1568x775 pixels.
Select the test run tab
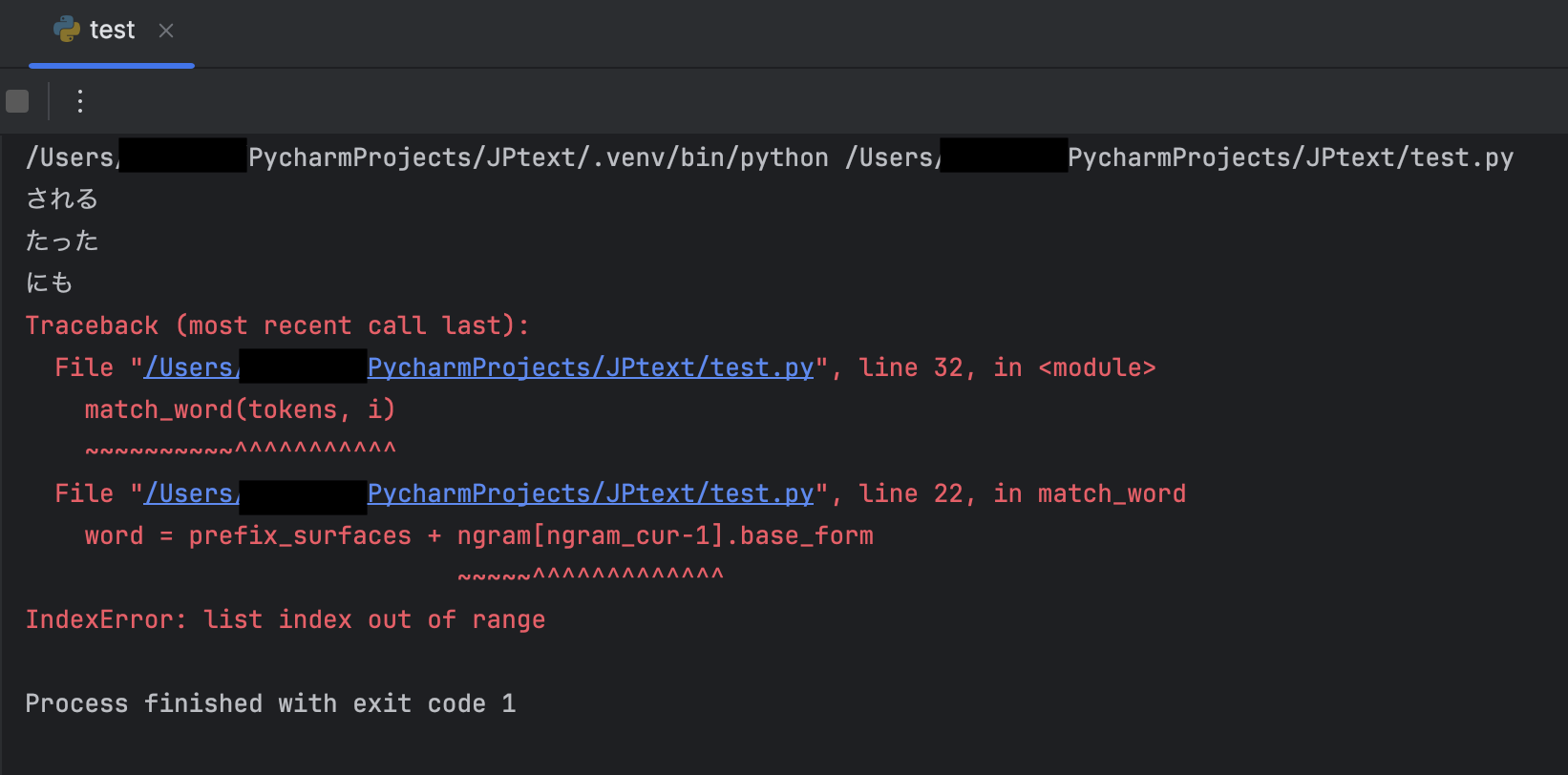click(x=112, y=31)
